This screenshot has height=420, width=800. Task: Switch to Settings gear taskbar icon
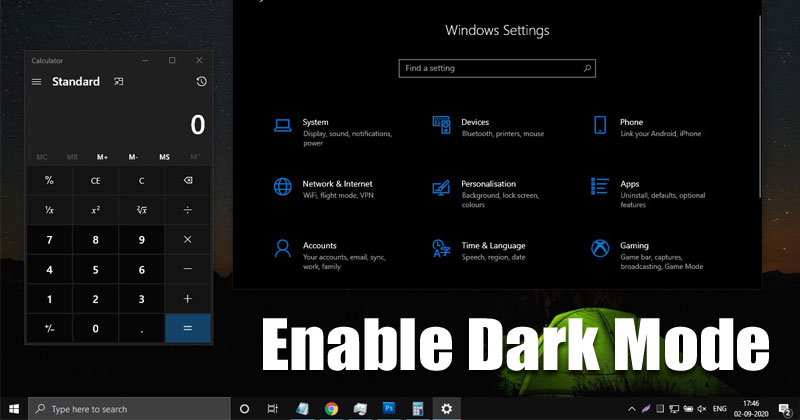[x=446, y=409]
